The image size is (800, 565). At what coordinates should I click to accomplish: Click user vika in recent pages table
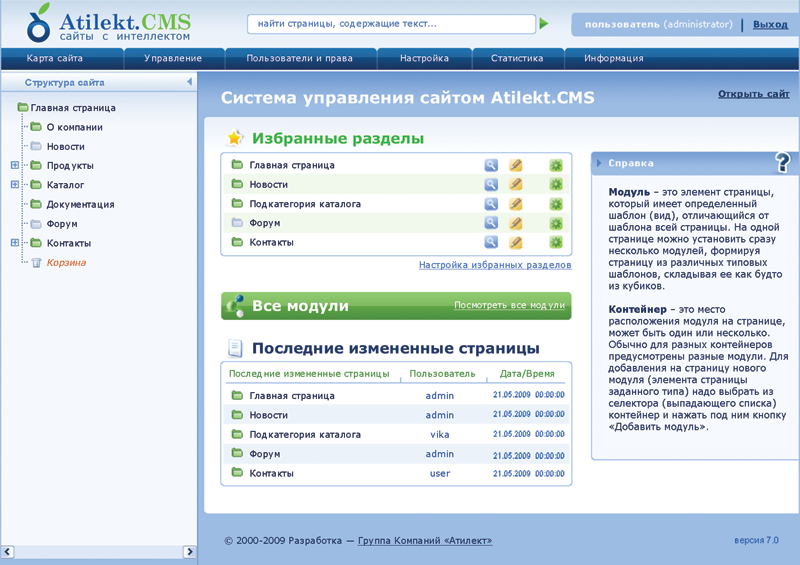click(440, 434)
